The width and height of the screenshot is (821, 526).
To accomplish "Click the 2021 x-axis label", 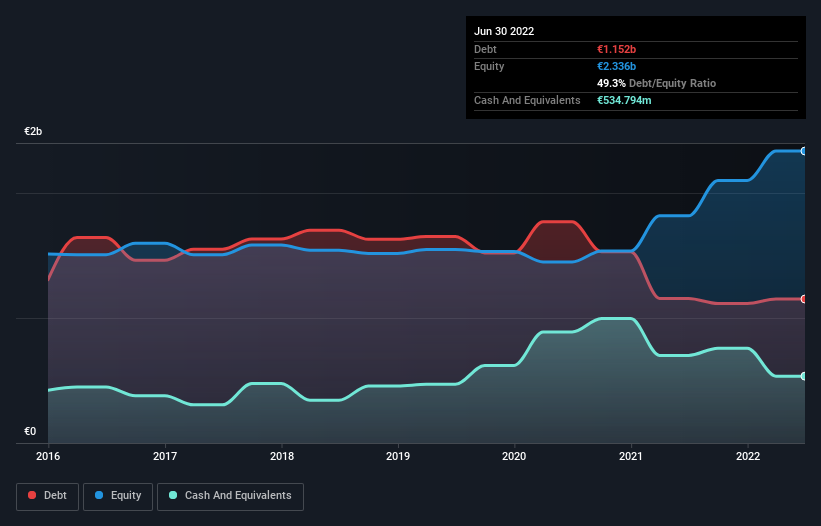I will (631, 456).
